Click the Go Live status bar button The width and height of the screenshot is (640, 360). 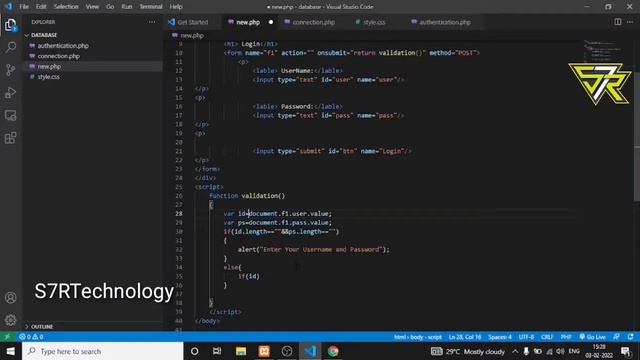click(592, 337)
